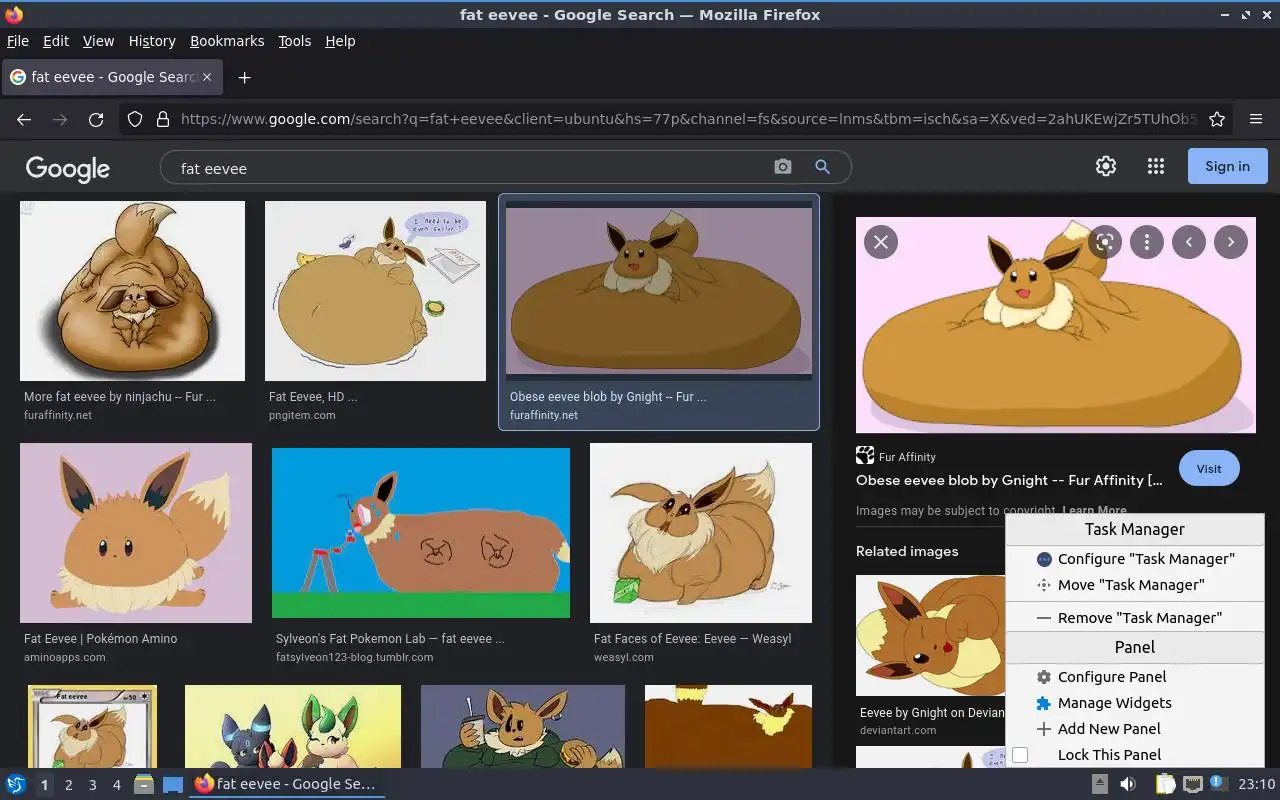Go forward with the forward arrow

point(60,119)
